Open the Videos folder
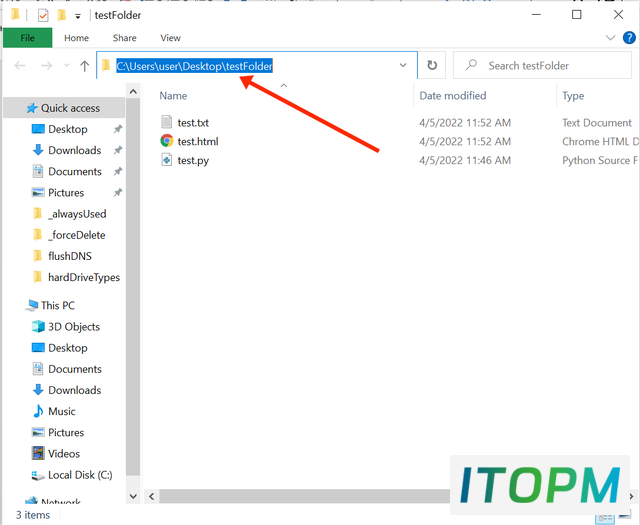Screen dimensions: 640x525 64,454
